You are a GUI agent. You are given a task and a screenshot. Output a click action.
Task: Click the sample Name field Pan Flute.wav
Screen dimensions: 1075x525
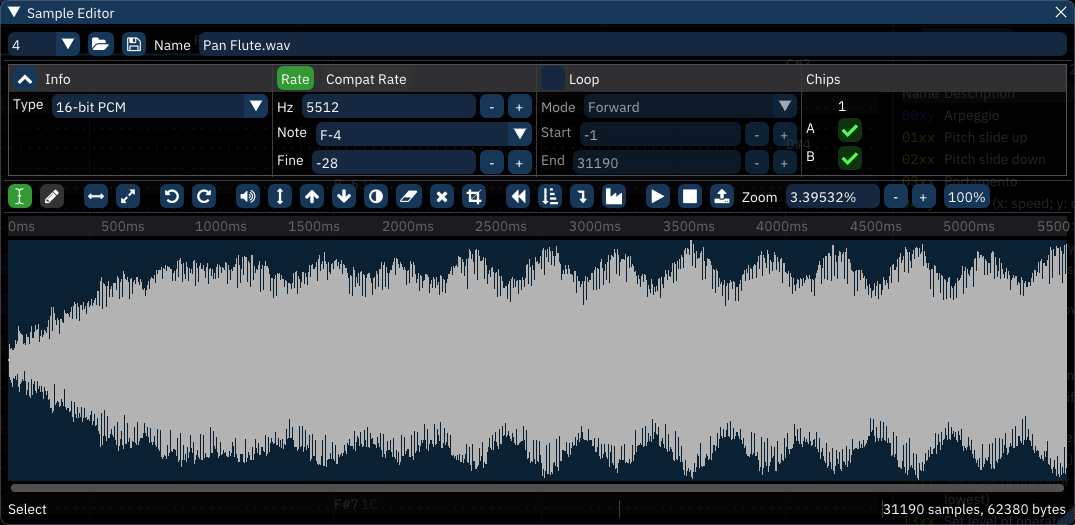[x=633, y=45]
